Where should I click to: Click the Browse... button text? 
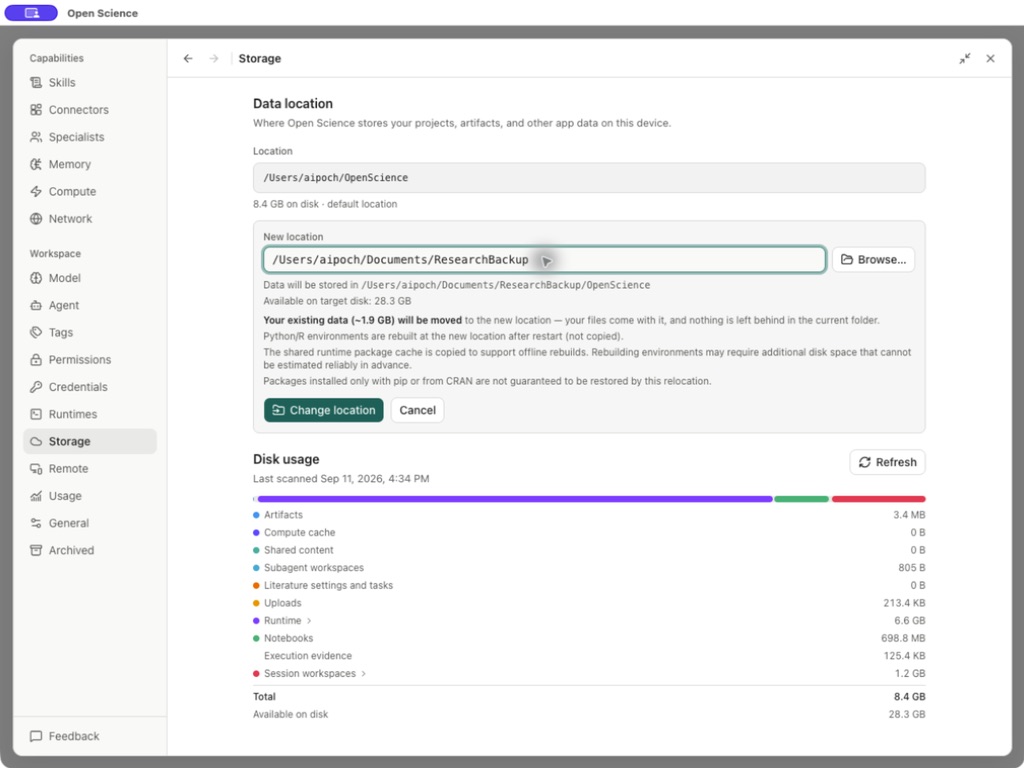pos(882,260)
